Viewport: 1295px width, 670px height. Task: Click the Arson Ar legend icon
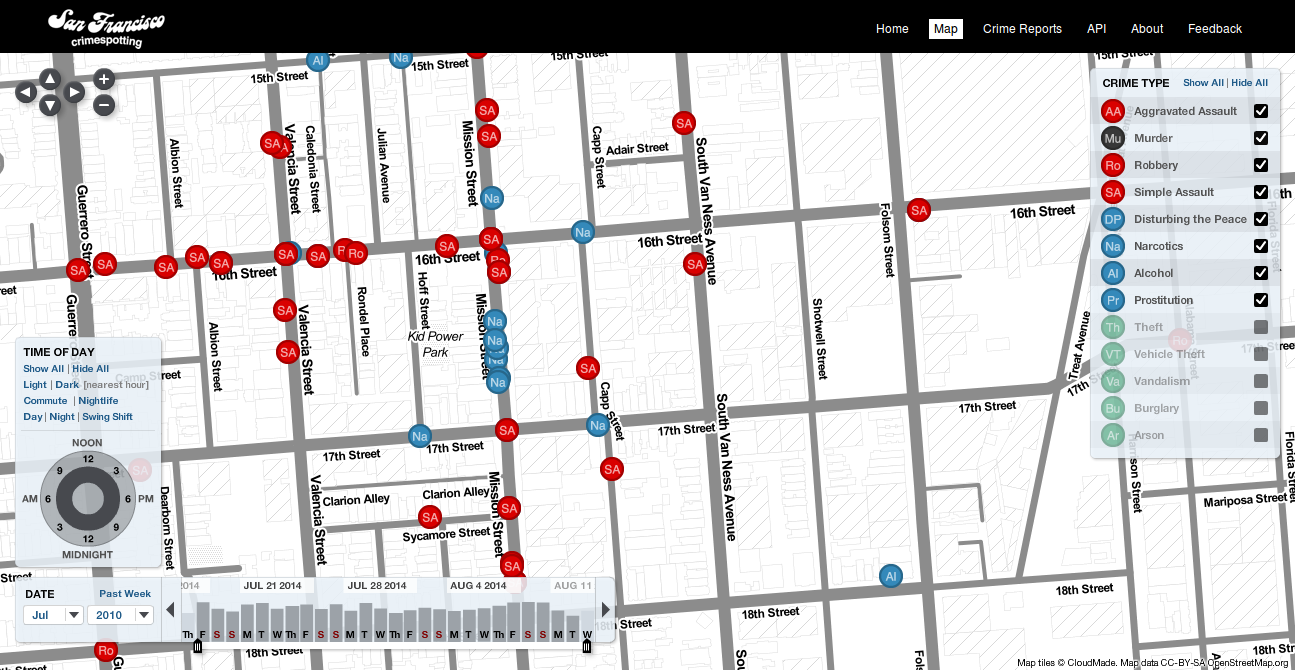[x=1113, y=435]
